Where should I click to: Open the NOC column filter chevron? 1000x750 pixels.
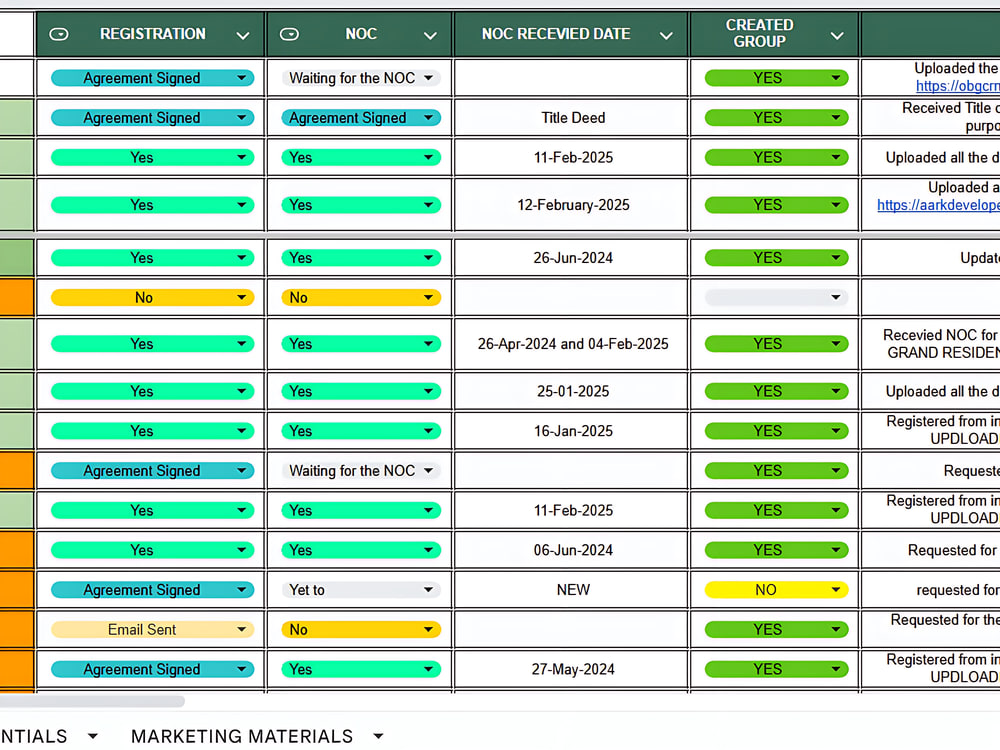(x=430, y=36)
